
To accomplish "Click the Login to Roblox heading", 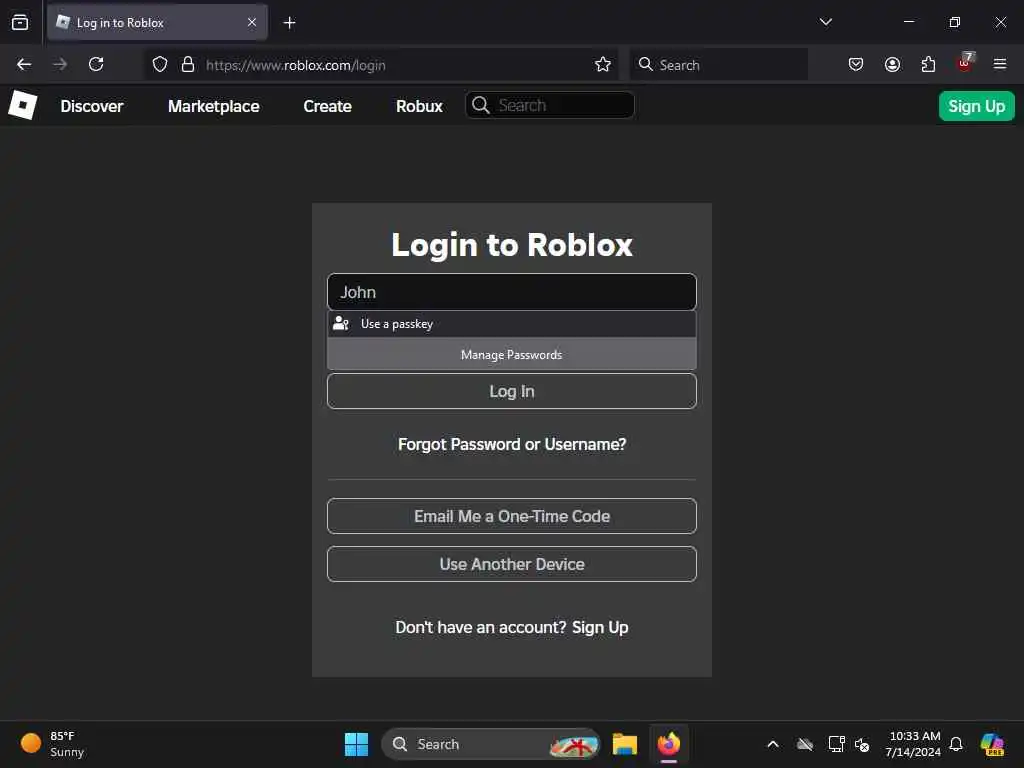I will (x=512, y=245).
